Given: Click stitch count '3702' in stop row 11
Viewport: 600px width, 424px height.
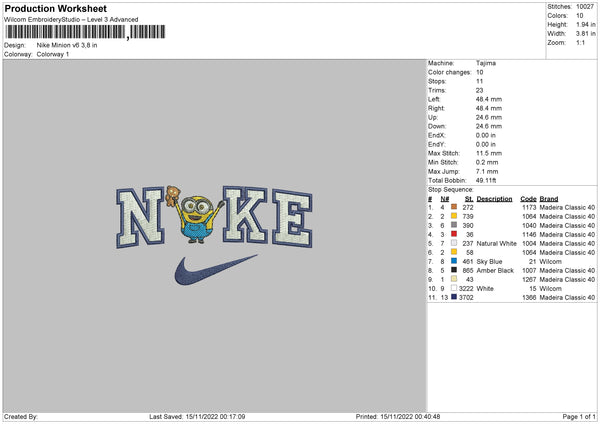Looking at the screenshot, I should pos(466,298).
